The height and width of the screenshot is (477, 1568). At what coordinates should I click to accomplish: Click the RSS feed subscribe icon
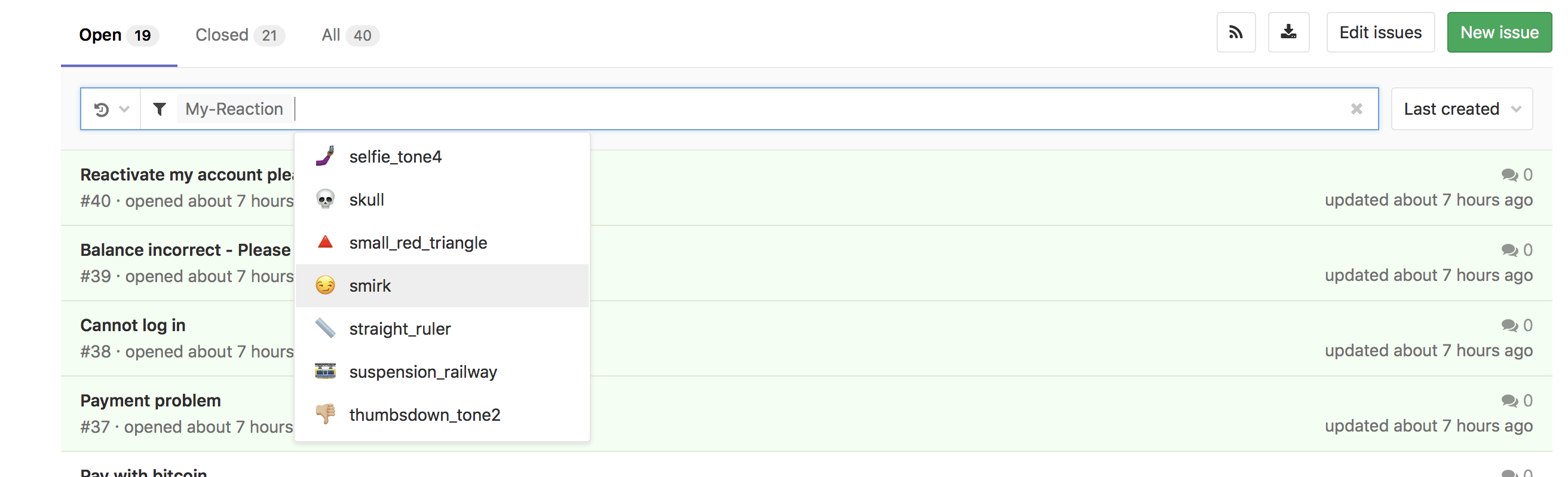pyautogui.click(x=1235, y=32)
